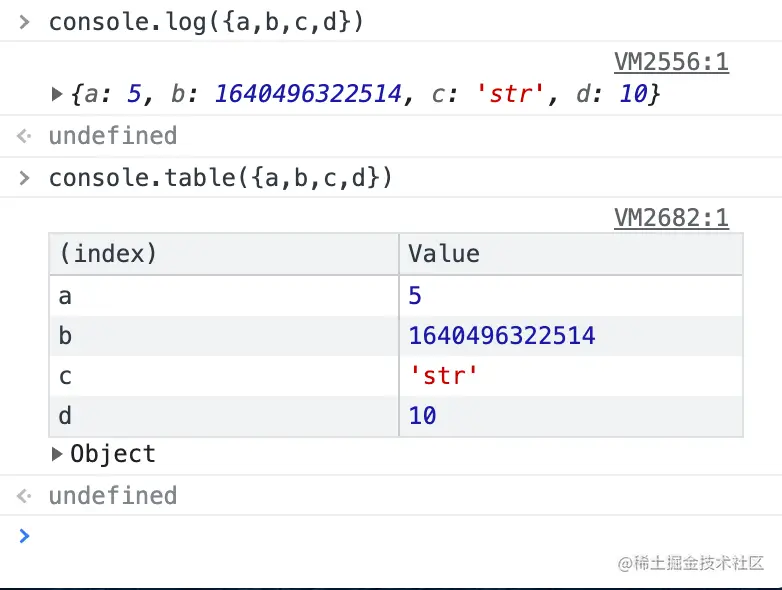Open the VM2556:1 source link
The width and height of the screenshot is (782, 590).
click(x=671, y=63)
